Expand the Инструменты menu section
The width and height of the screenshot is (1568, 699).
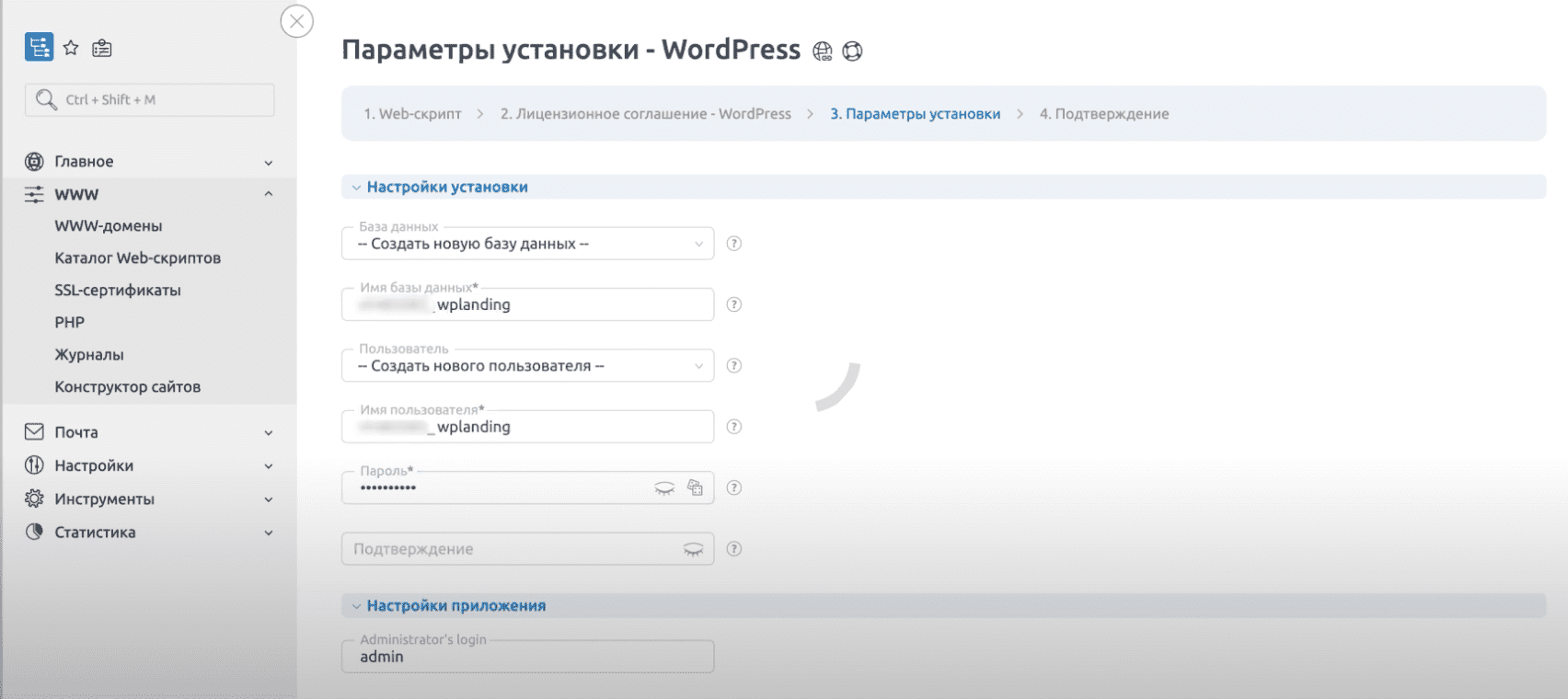(269, 499)
